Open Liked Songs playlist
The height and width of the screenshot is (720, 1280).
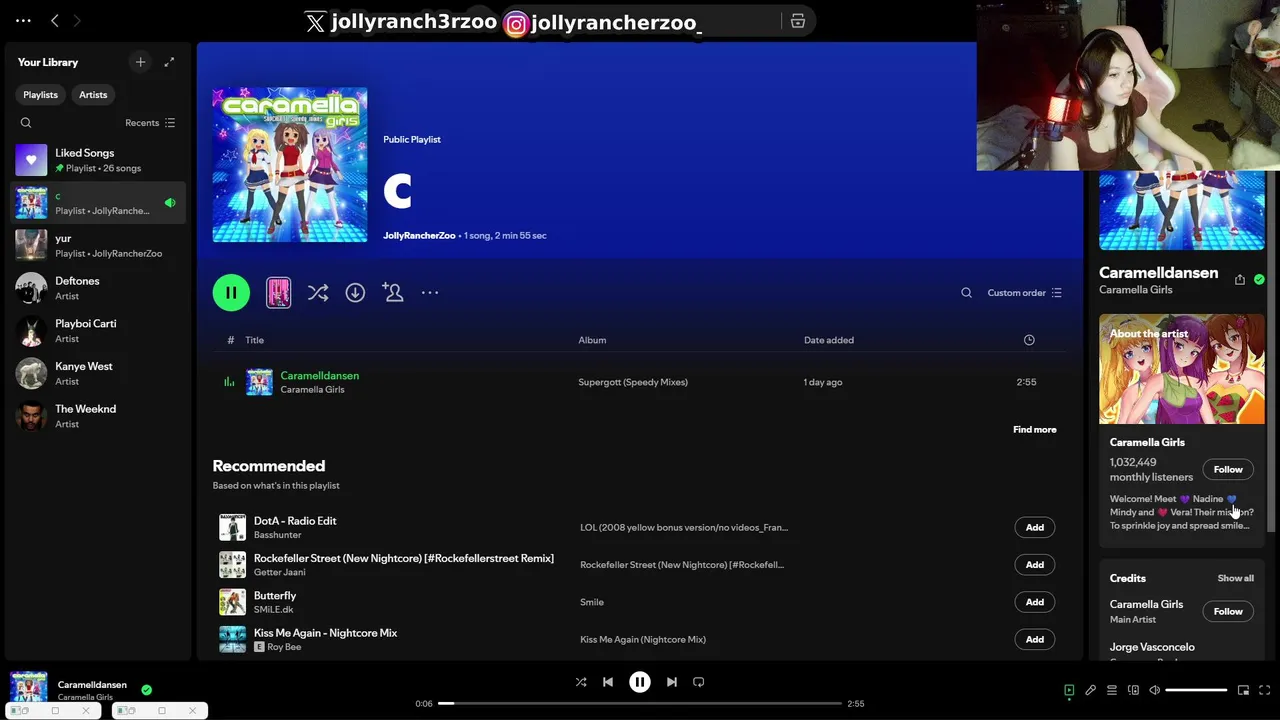tap(97, 160)
